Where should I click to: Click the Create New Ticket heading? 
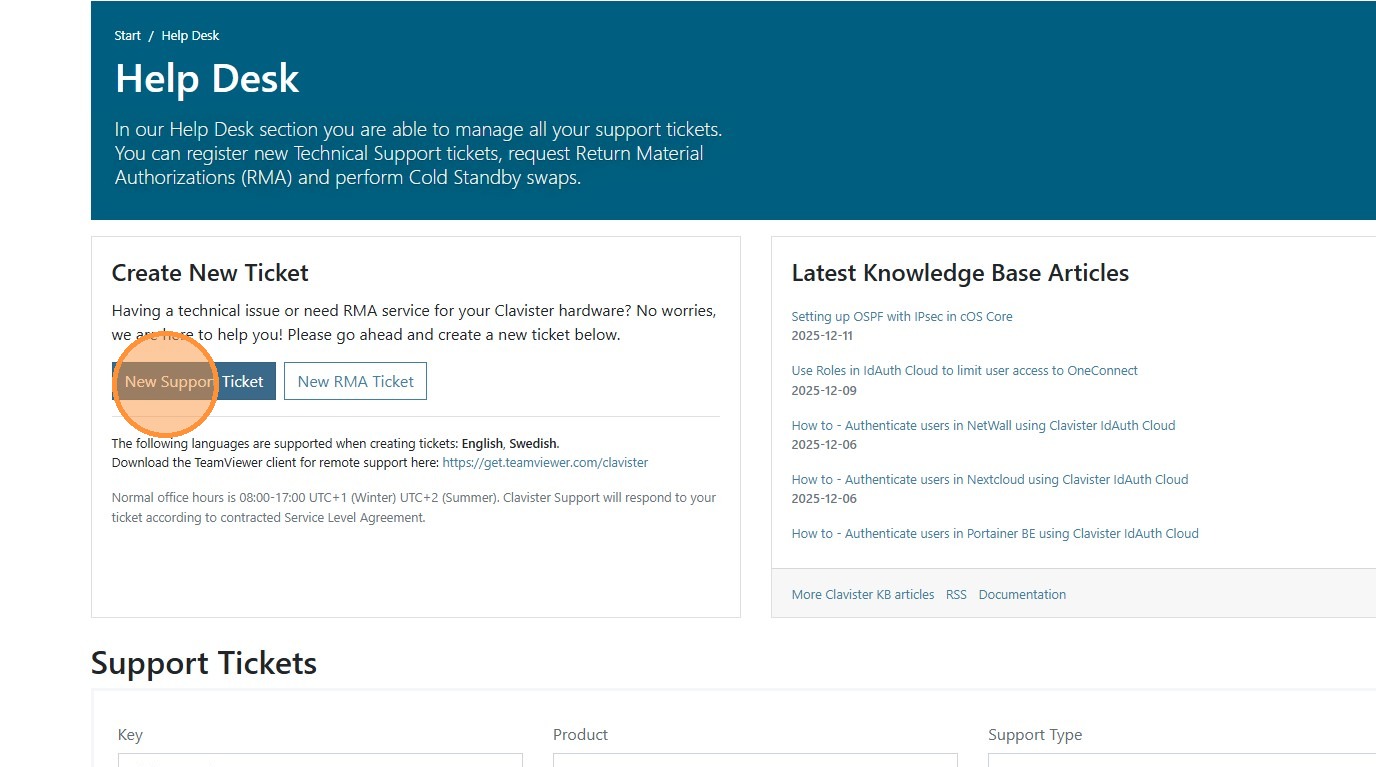210,273
